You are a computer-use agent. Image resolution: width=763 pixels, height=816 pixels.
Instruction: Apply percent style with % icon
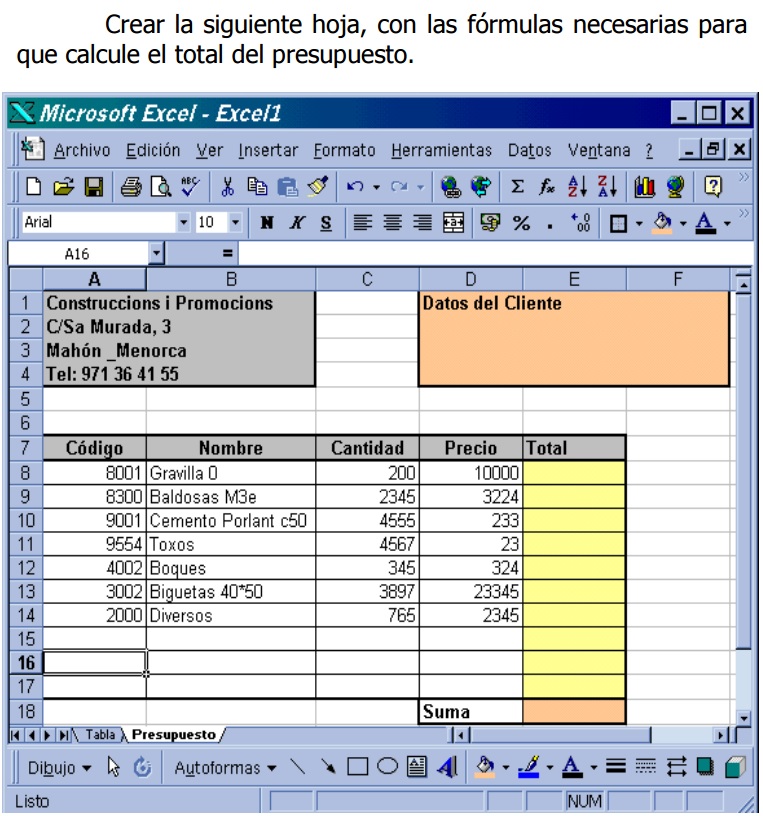tap(521, 223)
